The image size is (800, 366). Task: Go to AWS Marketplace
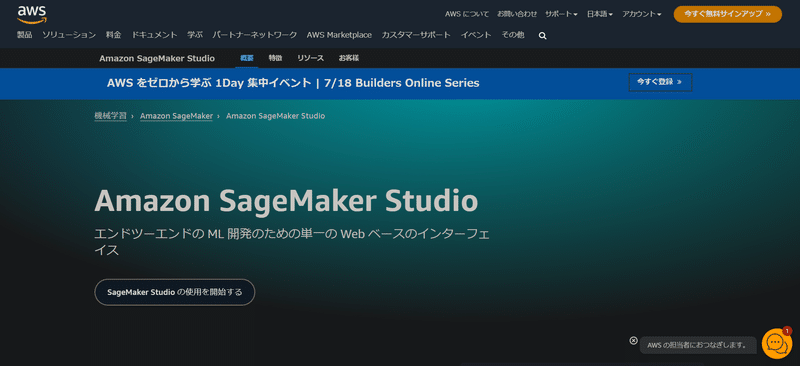click(339, 35)
